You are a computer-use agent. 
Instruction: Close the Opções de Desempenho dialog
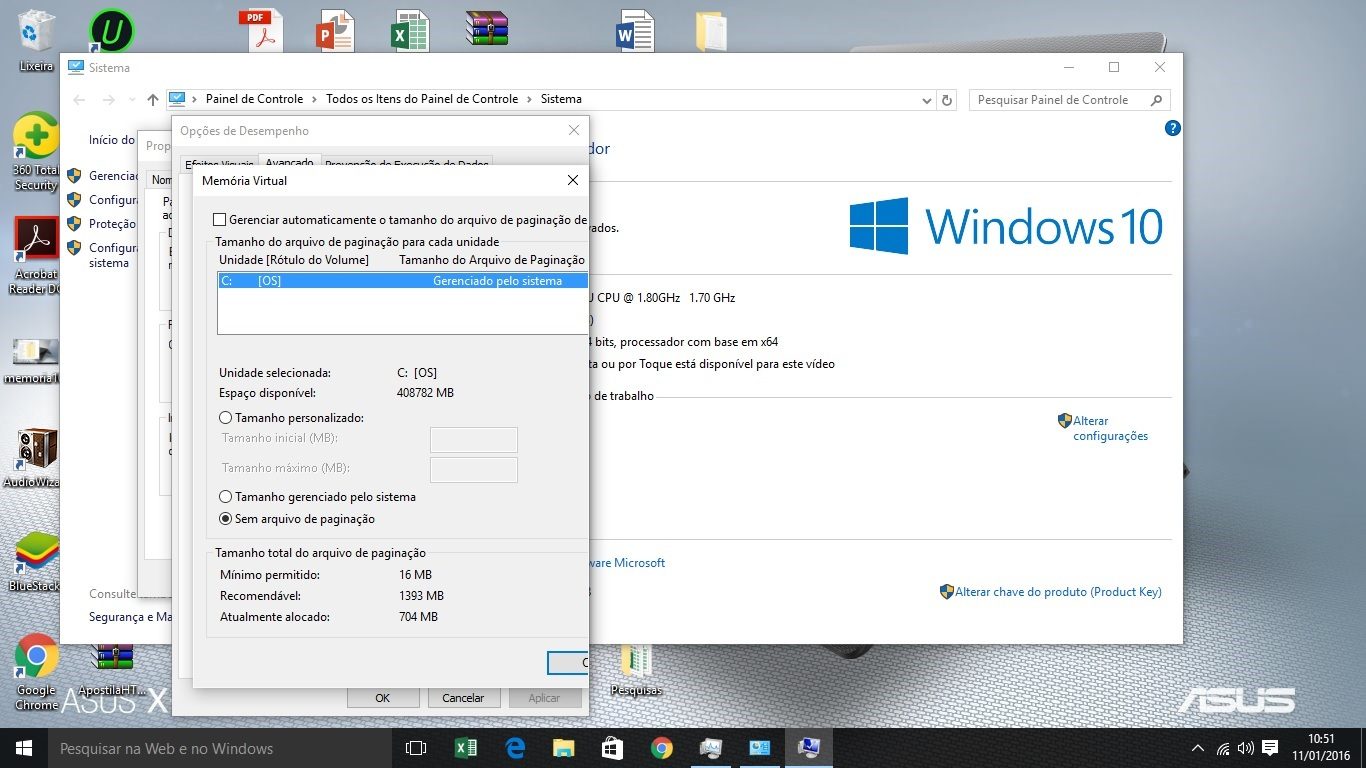click(574, 130)
